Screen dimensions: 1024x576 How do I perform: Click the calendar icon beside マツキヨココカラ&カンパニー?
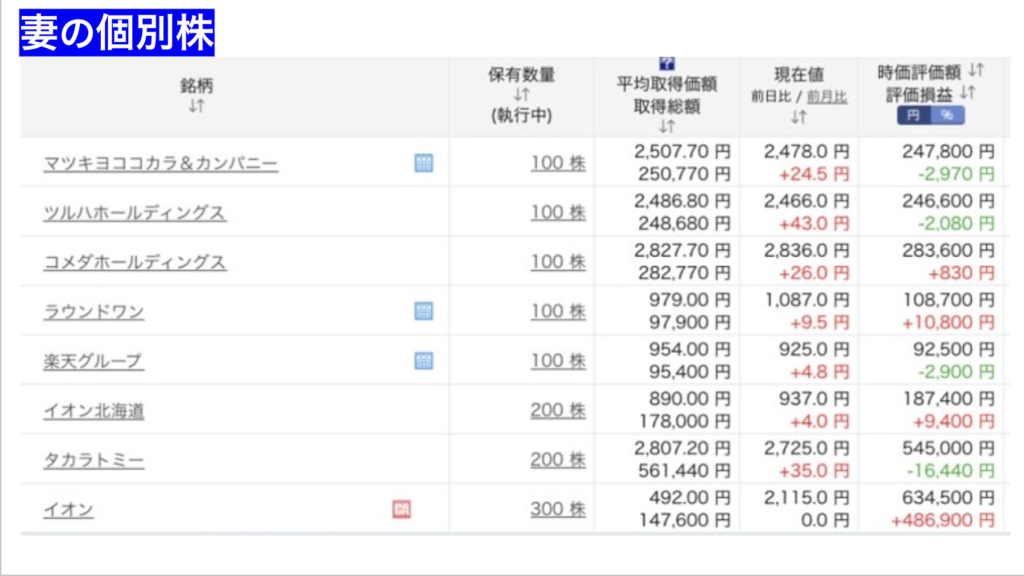423,163
